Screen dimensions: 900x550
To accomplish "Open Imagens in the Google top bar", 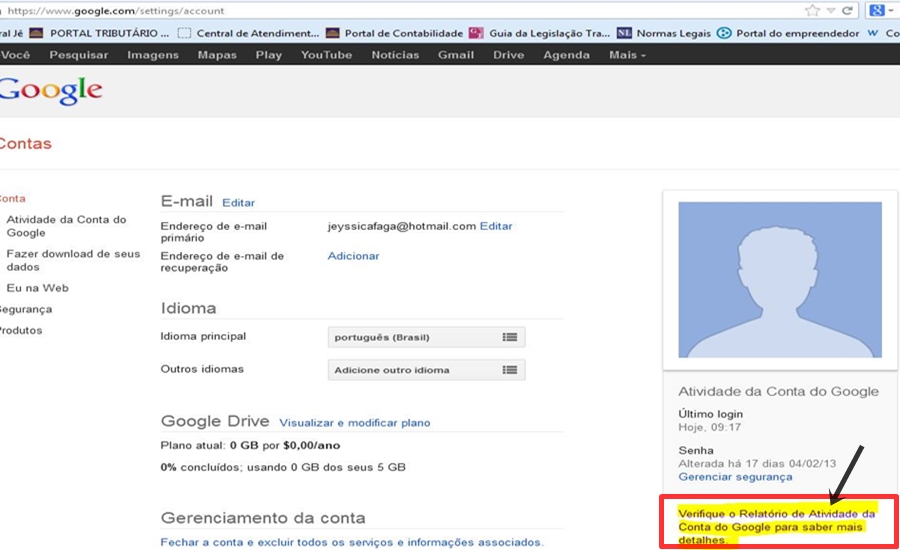I will coord(153,55).
